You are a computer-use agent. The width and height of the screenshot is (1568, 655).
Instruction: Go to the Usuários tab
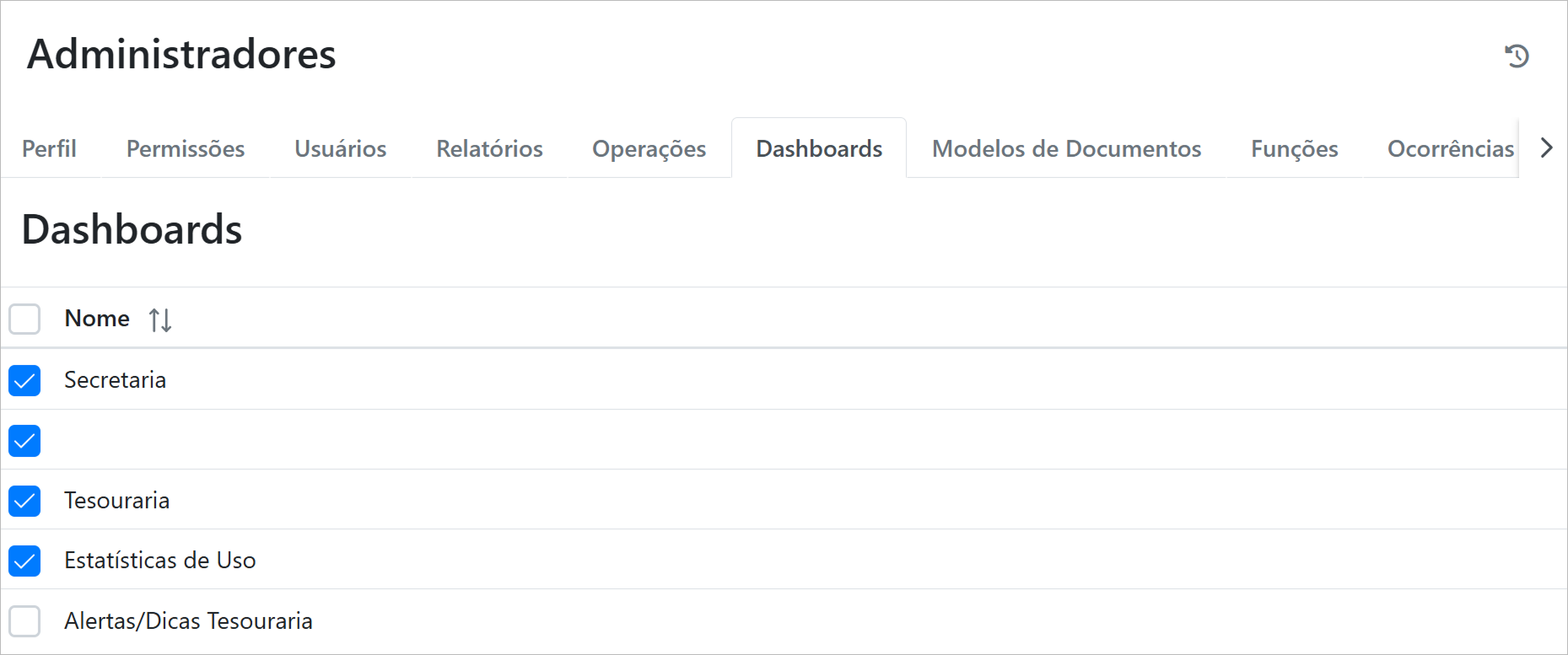(340, 148)
